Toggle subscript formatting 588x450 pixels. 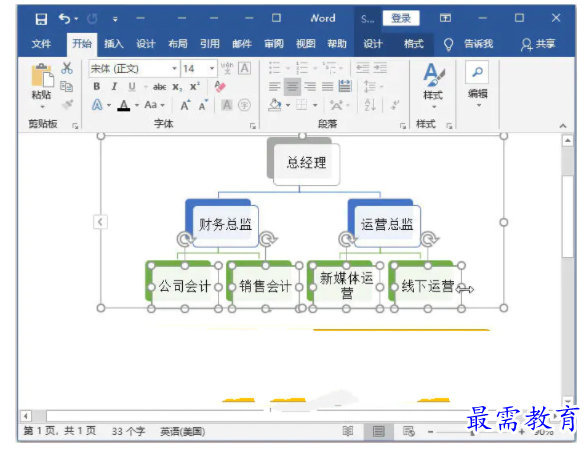pos(177,87)
